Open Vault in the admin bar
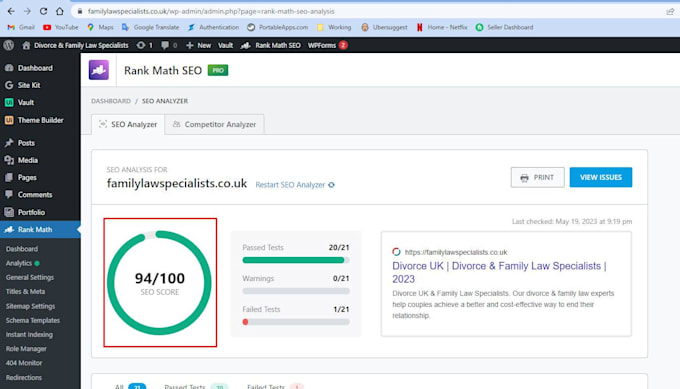 point(225,45)
